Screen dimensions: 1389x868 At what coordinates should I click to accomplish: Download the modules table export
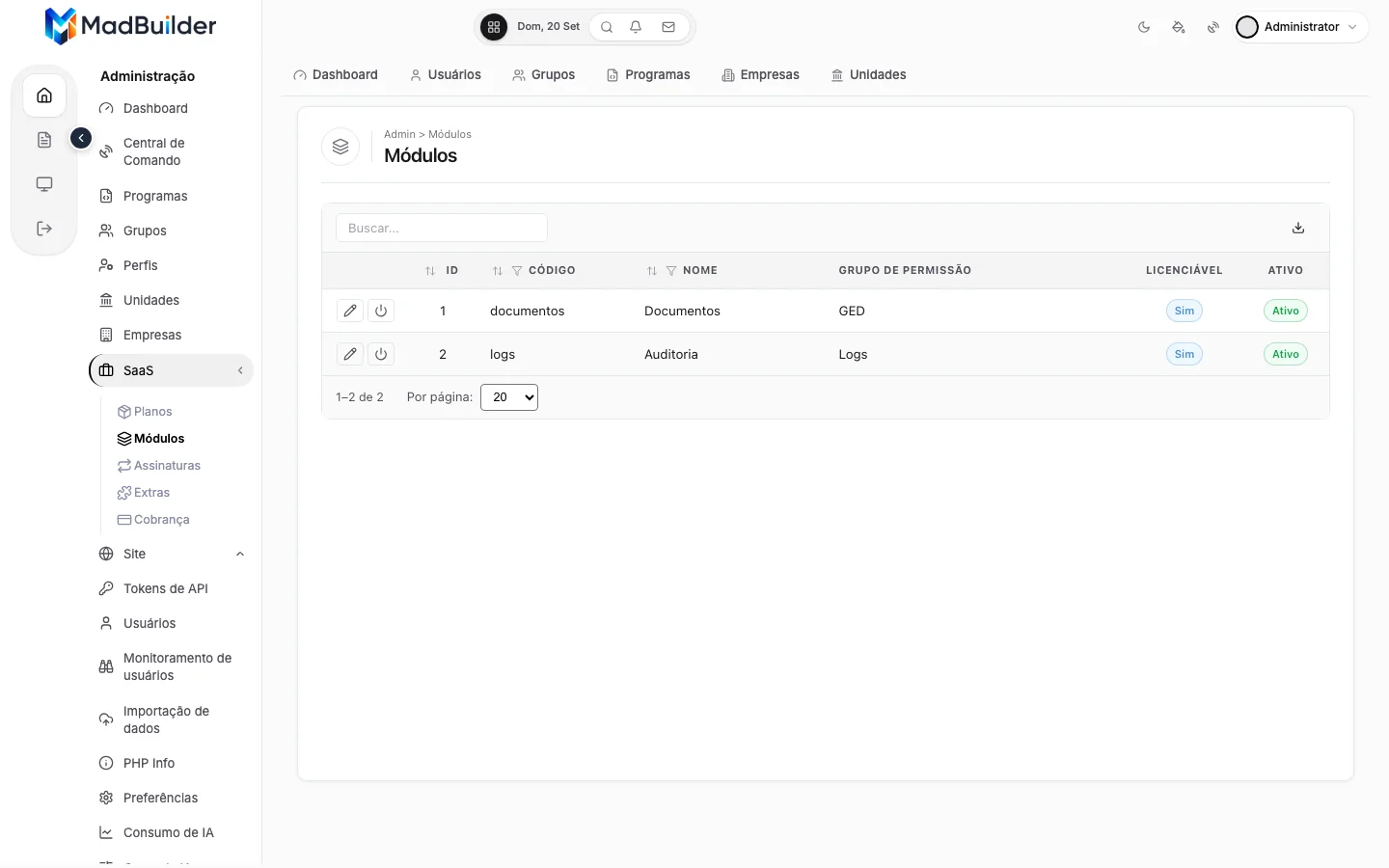(x=1298, y=228)
